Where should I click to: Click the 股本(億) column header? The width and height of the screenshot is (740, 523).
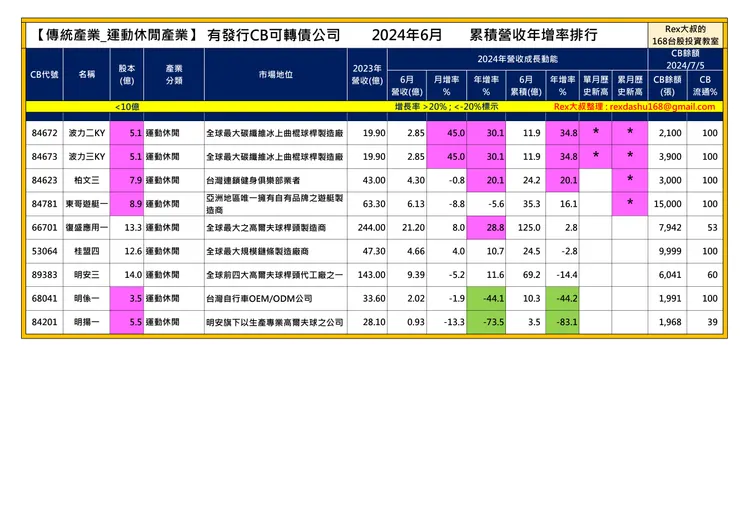pyautogui.click(x=126, y=75)
